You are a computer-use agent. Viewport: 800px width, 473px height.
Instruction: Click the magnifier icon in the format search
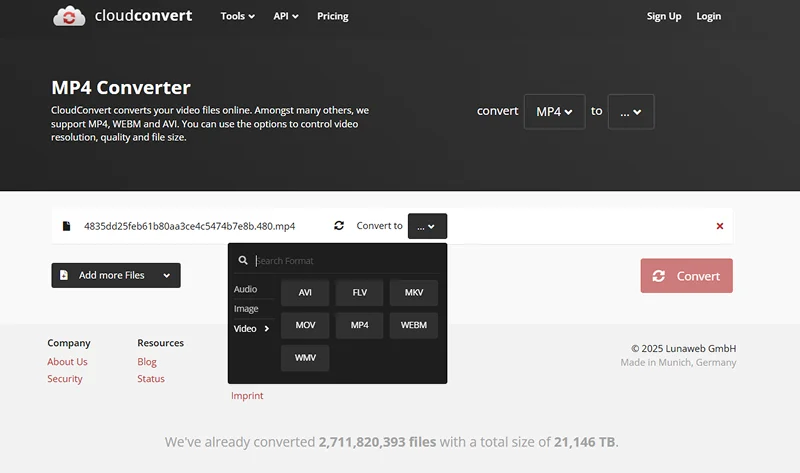click(243, 260)
